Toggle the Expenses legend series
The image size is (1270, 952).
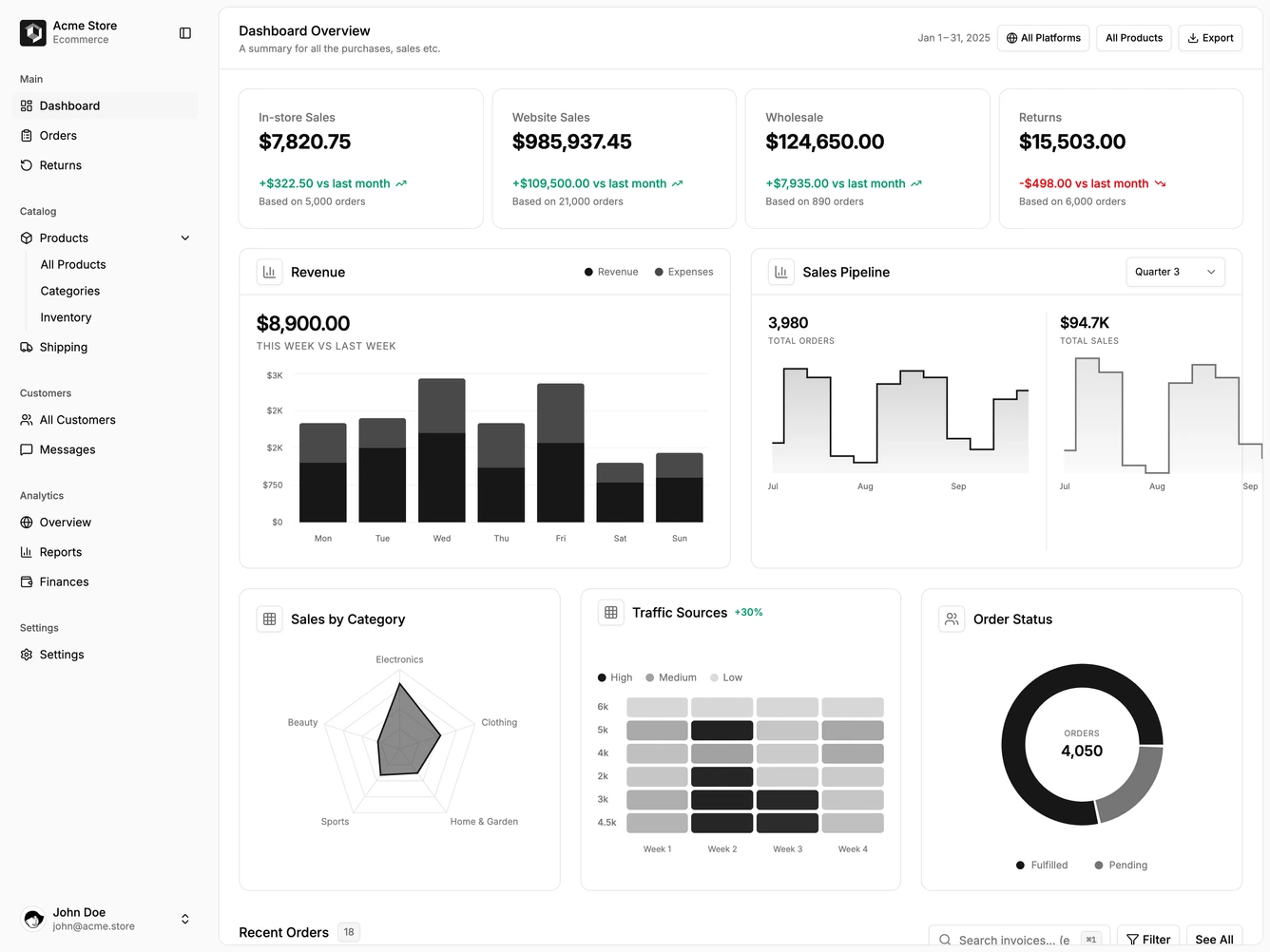pyautogui.click(x=683, y=272)
